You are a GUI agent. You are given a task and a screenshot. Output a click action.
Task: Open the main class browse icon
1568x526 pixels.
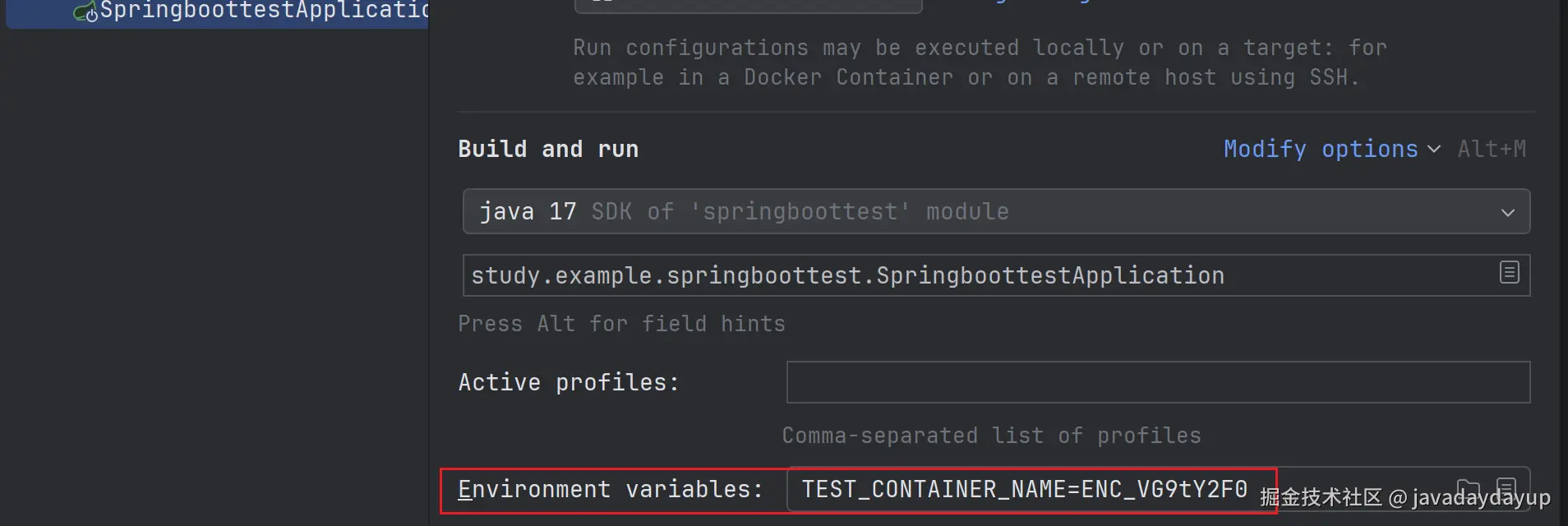(1509, 273)
